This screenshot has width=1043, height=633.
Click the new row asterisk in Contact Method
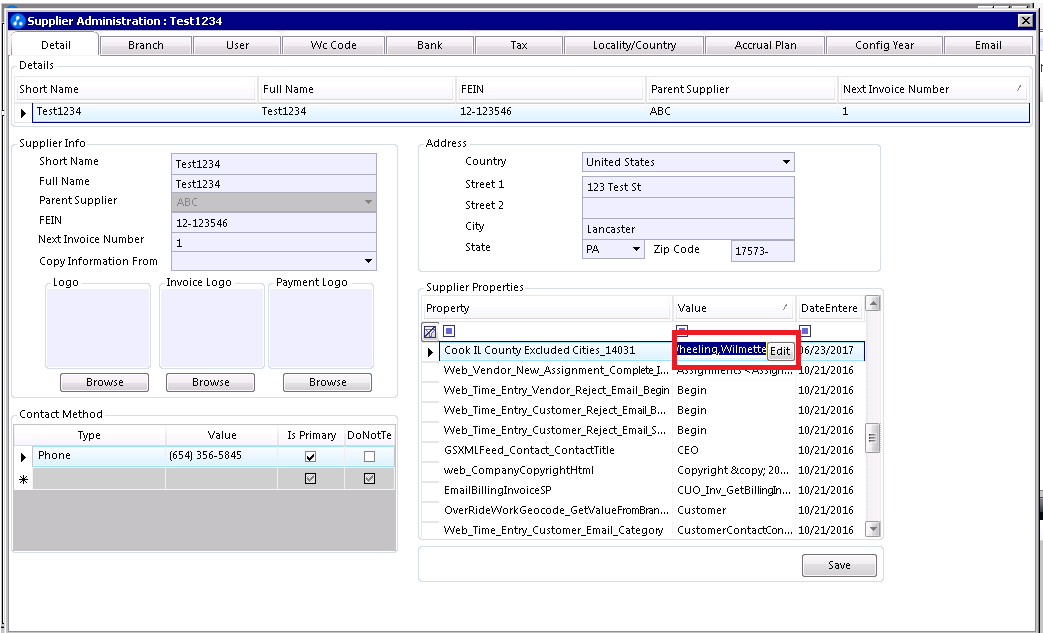23,479
